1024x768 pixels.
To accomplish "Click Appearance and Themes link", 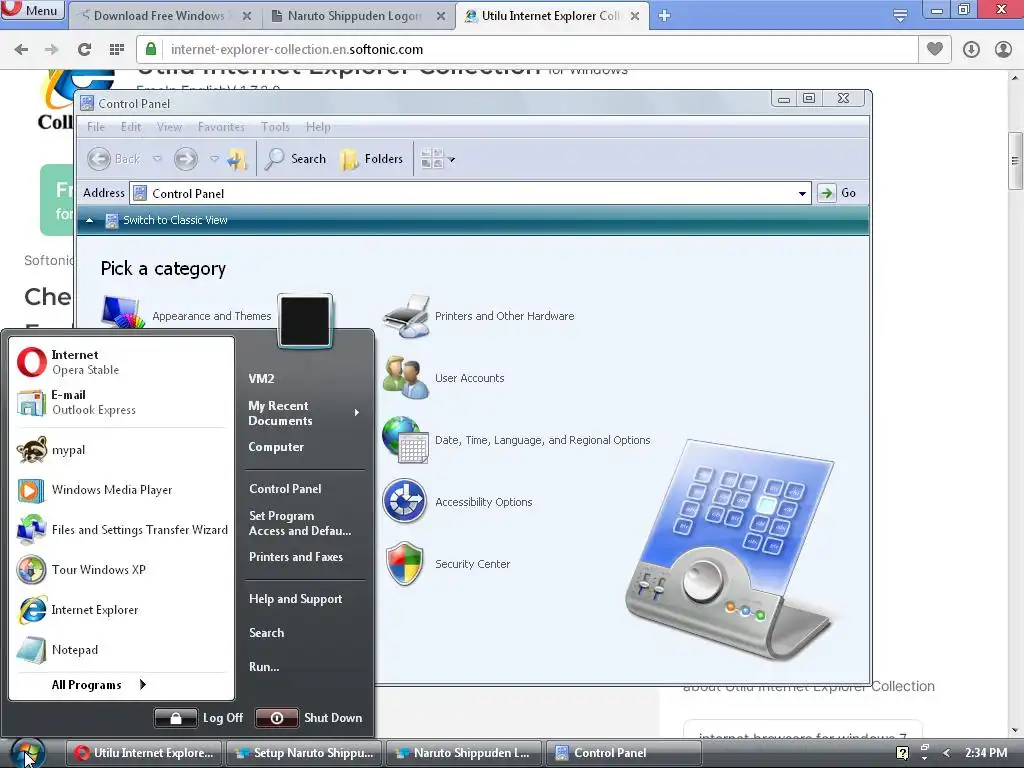I will pyautogui.click(x=212, y=316).
